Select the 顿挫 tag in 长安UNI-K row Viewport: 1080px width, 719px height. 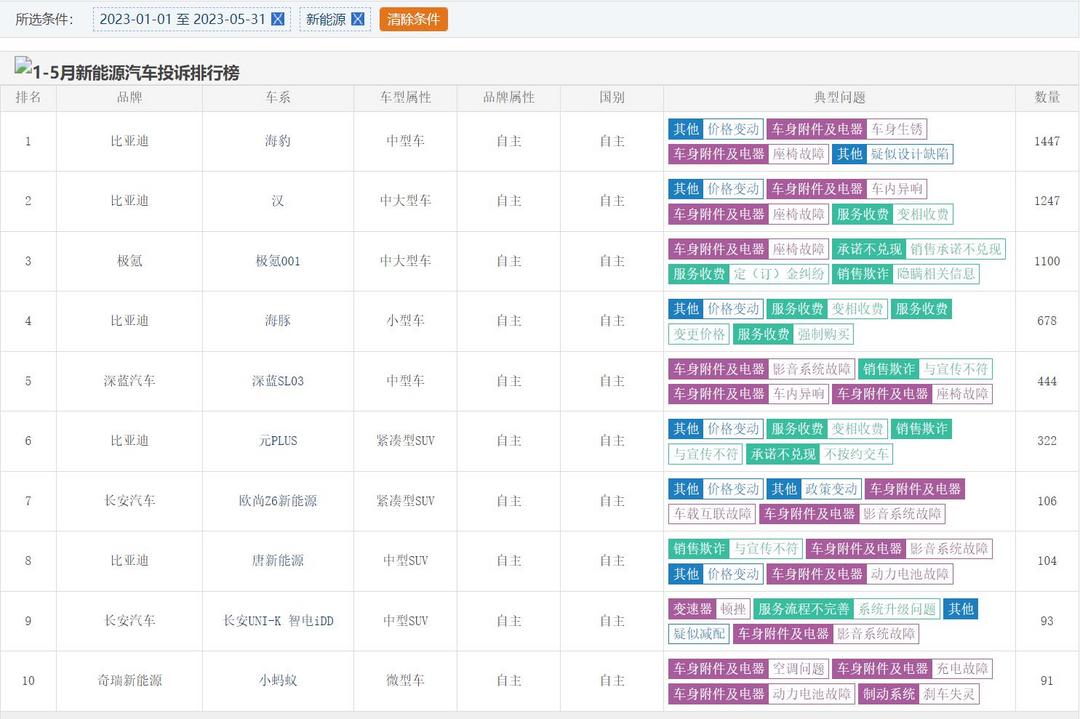pos(732,609)
